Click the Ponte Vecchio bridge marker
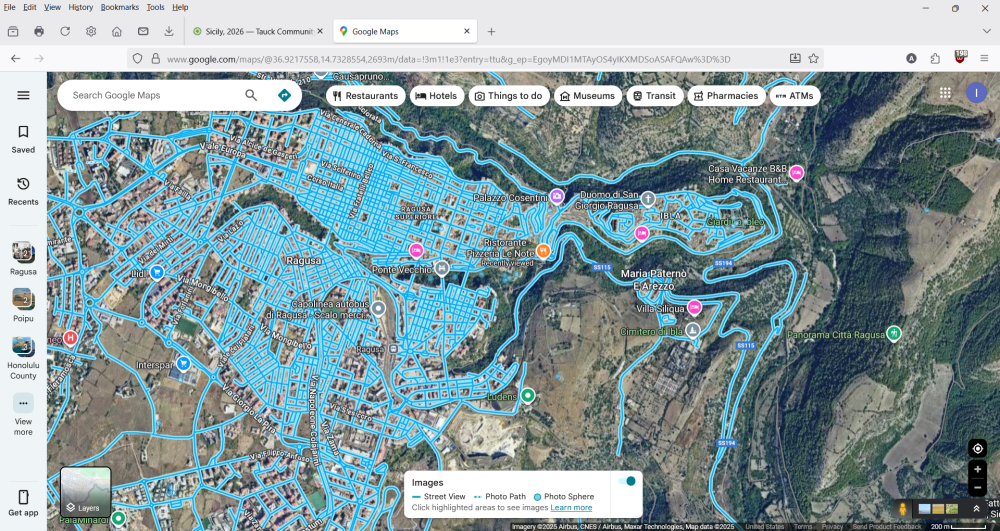Screen dimensions: 1000x531 [442, 267]
